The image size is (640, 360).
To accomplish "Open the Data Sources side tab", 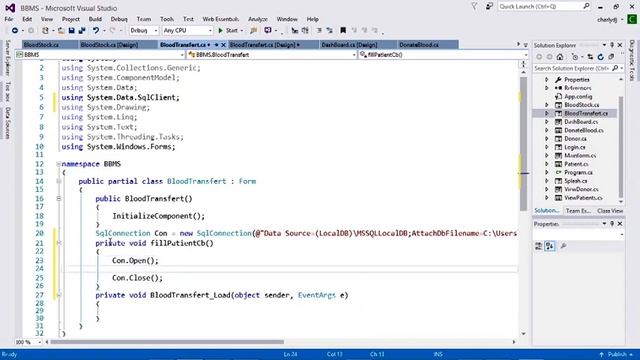I will click(7, 123).
